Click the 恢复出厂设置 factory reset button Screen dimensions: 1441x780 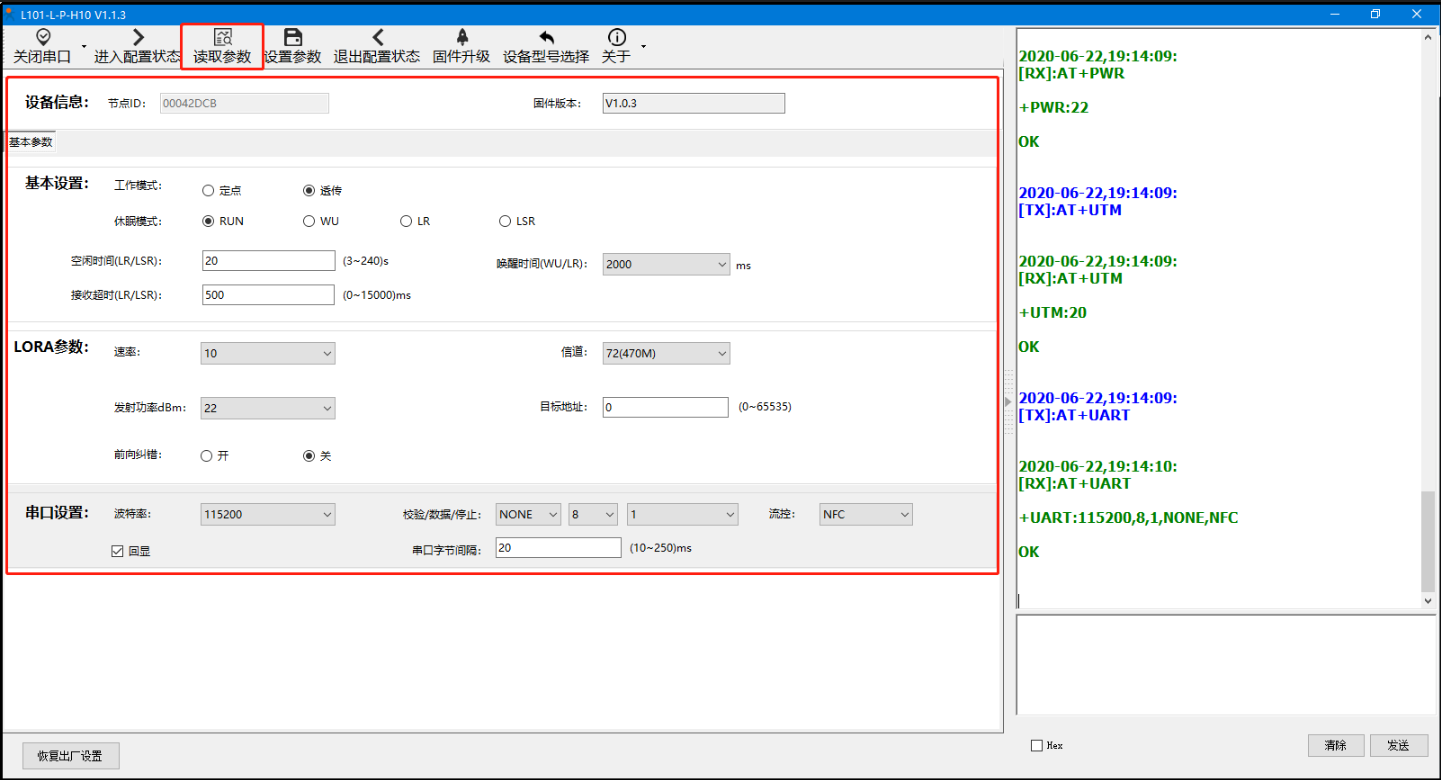[x=70, y=756]
